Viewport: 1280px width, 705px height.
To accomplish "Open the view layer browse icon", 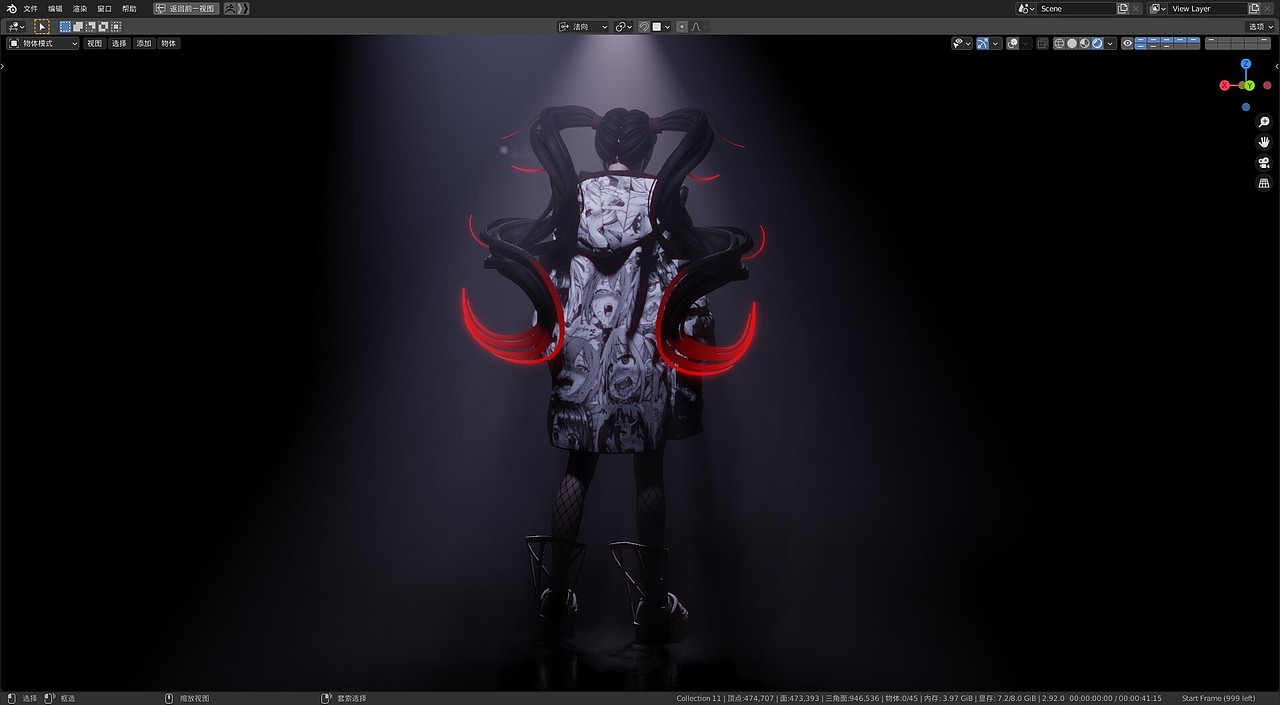I will (x=1158, y=8).
